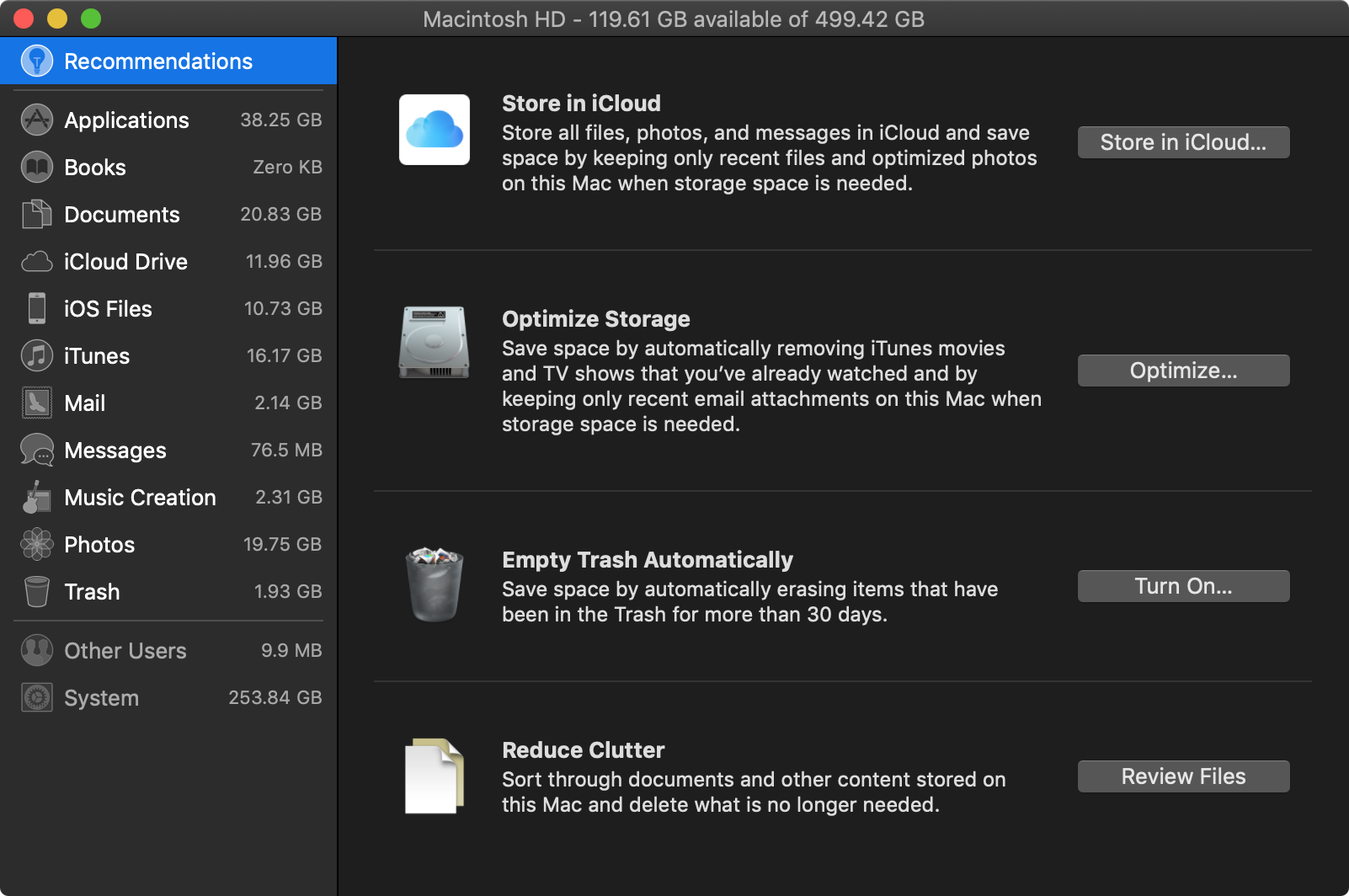This screenshot has width=1349, height=896.
Task: Click the Messages label
Action: tap(115, 451)
